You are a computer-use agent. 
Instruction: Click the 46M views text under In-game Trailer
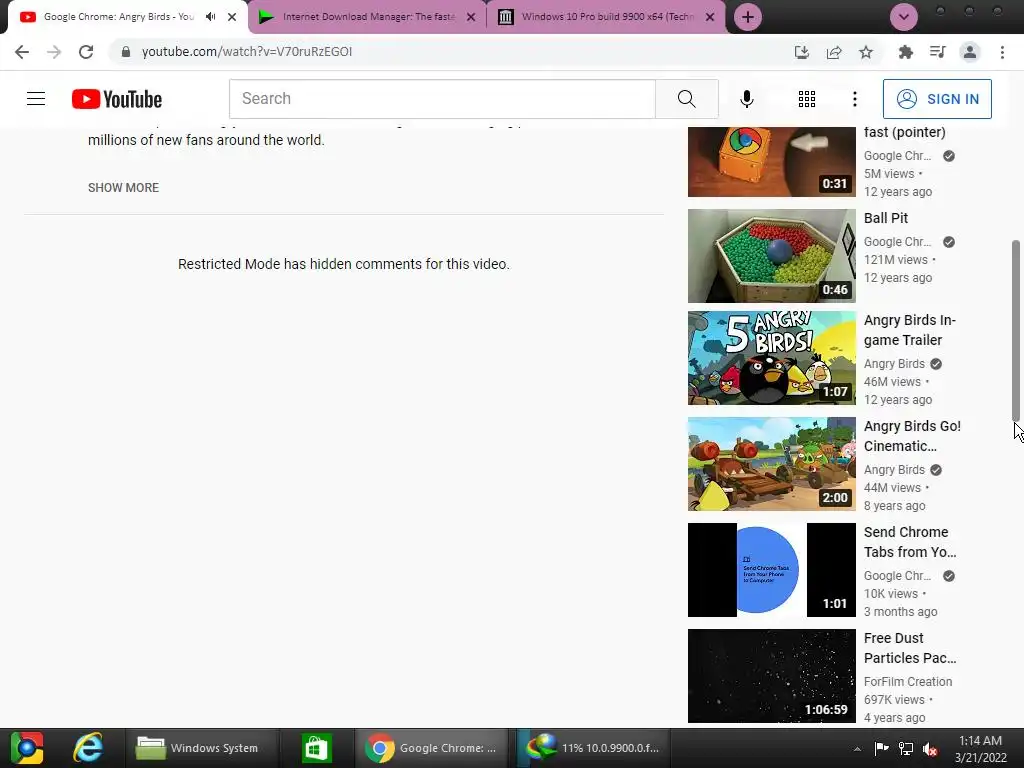click(x=892, y=381)
